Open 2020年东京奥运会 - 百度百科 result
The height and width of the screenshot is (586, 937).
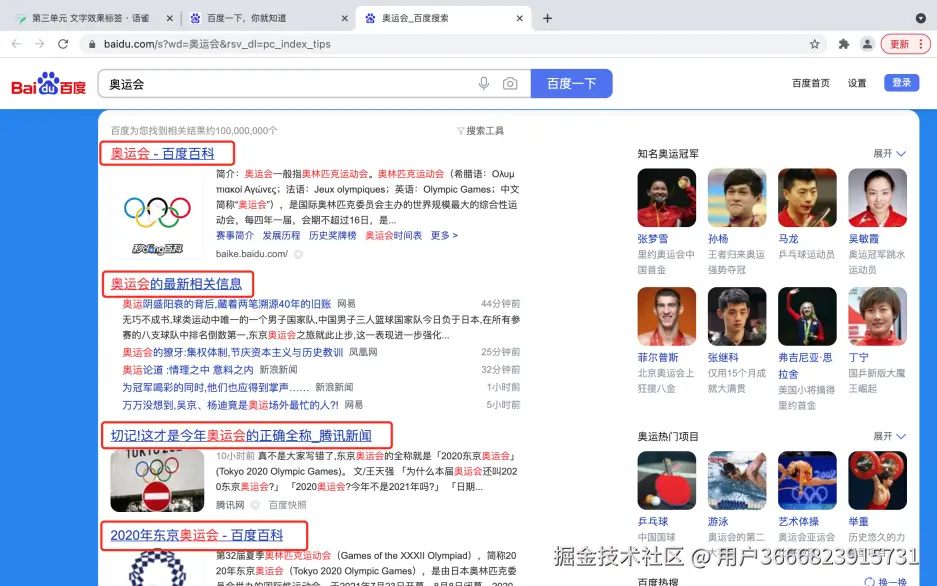(x=197, y=535)
